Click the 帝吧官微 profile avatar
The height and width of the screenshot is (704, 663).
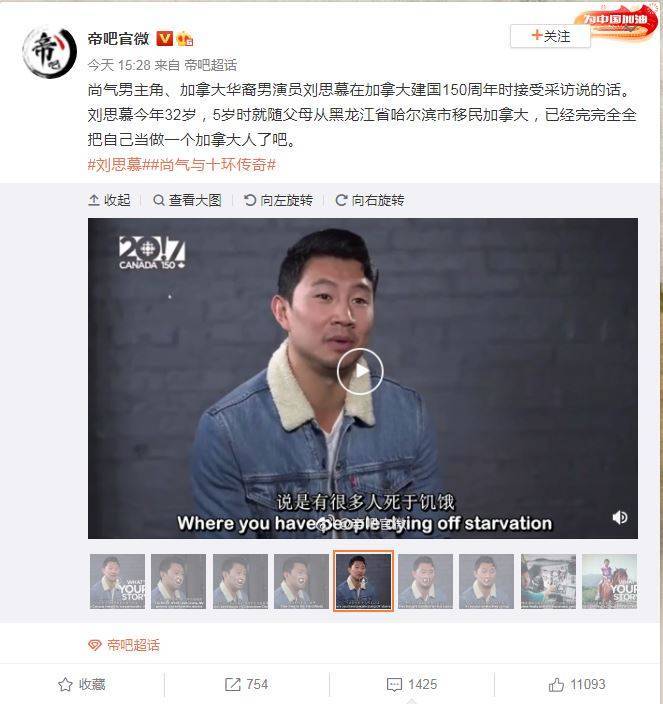49,52
